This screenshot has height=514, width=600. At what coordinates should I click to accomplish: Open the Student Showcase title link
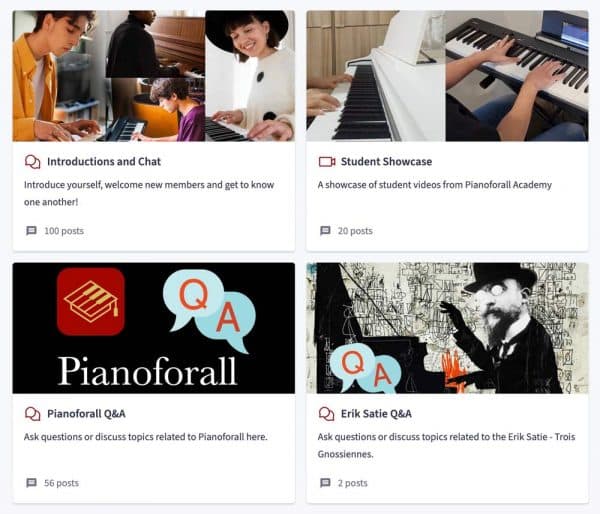pos(386,162)
